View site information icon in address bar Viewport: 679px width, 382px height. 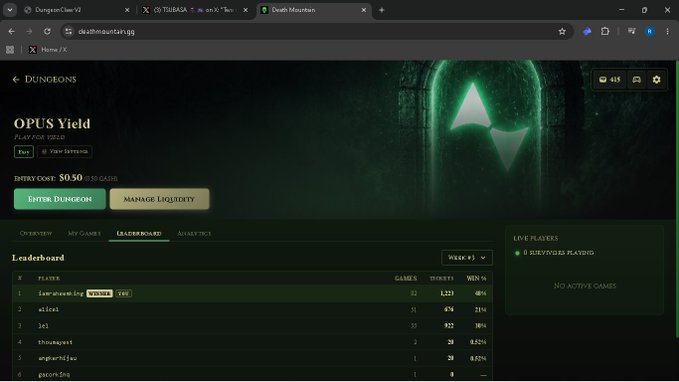68,31
